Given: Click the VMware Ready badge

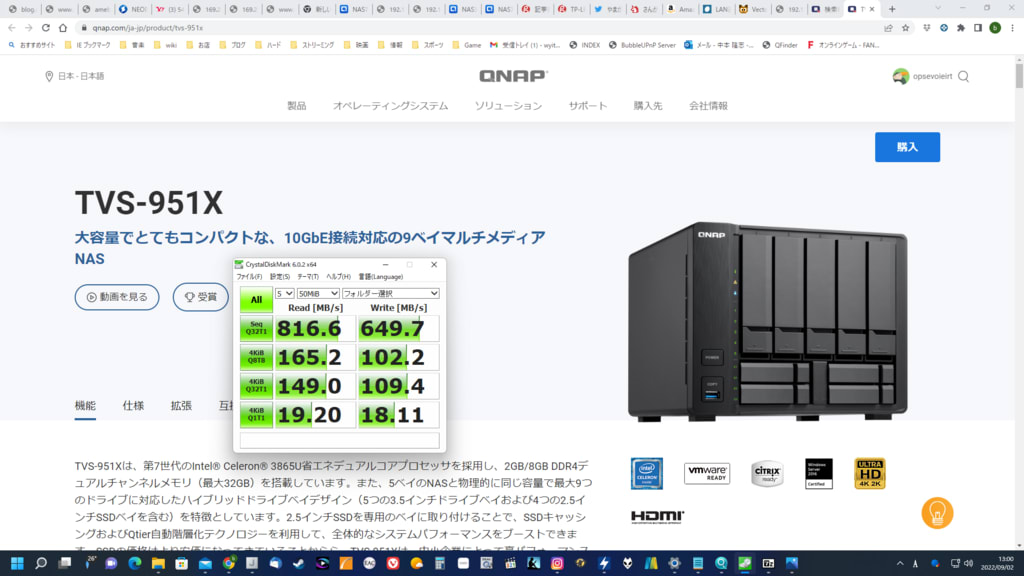Looking at the screenshot, I should pos(707,473).
